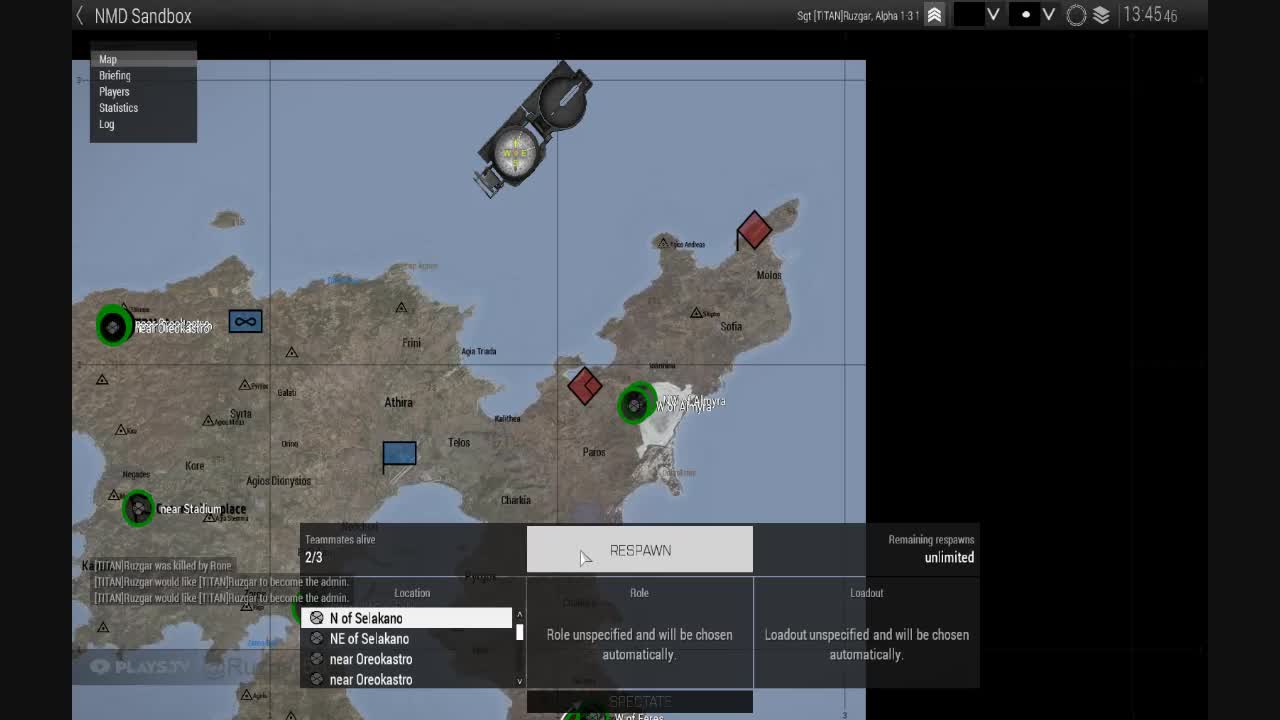Screen dimensions: 1280x720
Task: Open the Statistics menu item
Action: pos(143,107)
